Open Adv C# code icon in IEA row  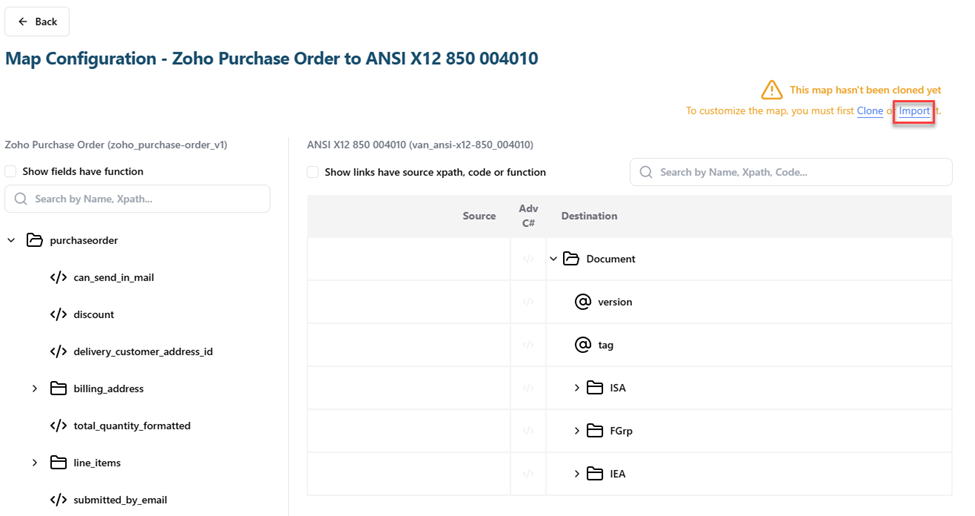tap(528, 474)
